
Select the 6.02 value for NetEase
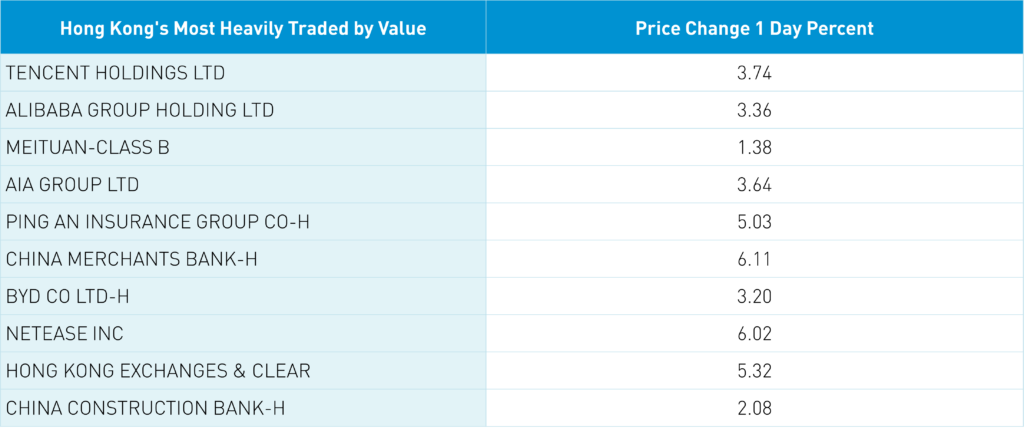[754, 333]
